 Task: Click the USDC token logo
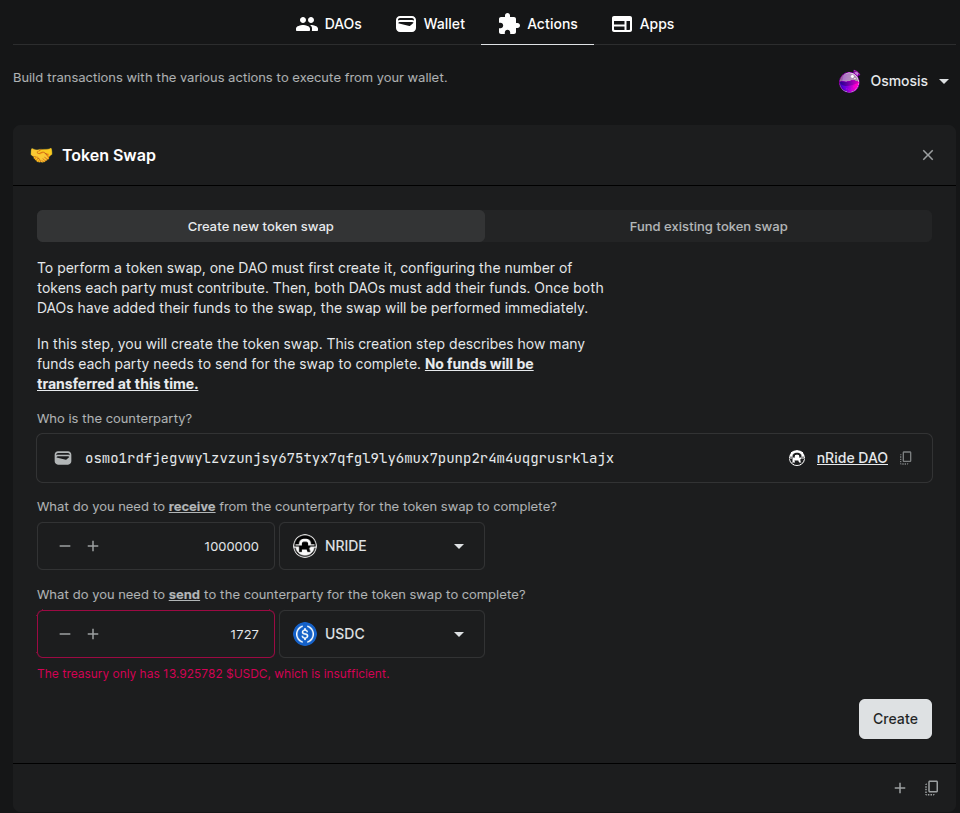pos(305,634)
